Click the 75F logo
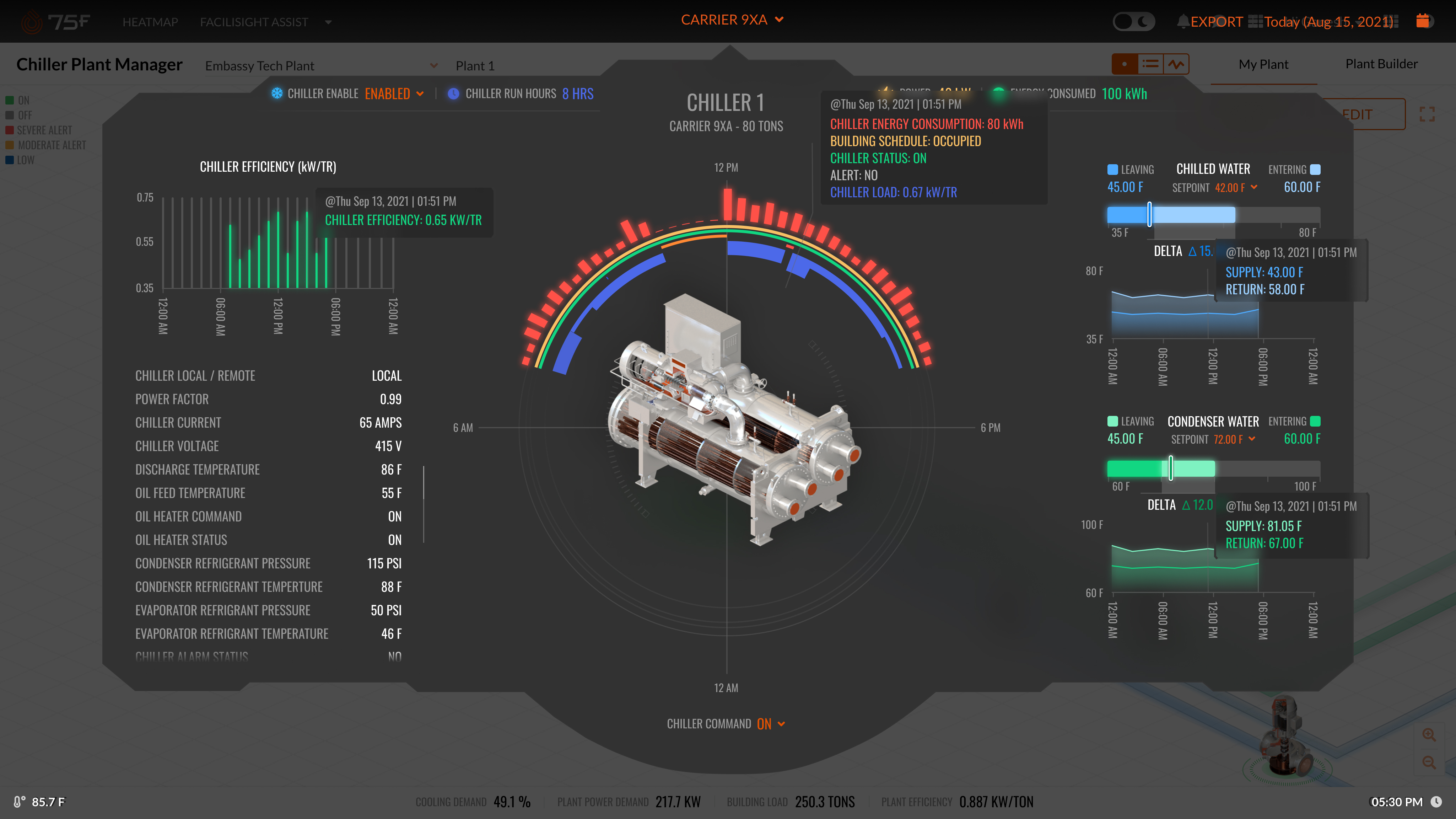 [55, 22]
